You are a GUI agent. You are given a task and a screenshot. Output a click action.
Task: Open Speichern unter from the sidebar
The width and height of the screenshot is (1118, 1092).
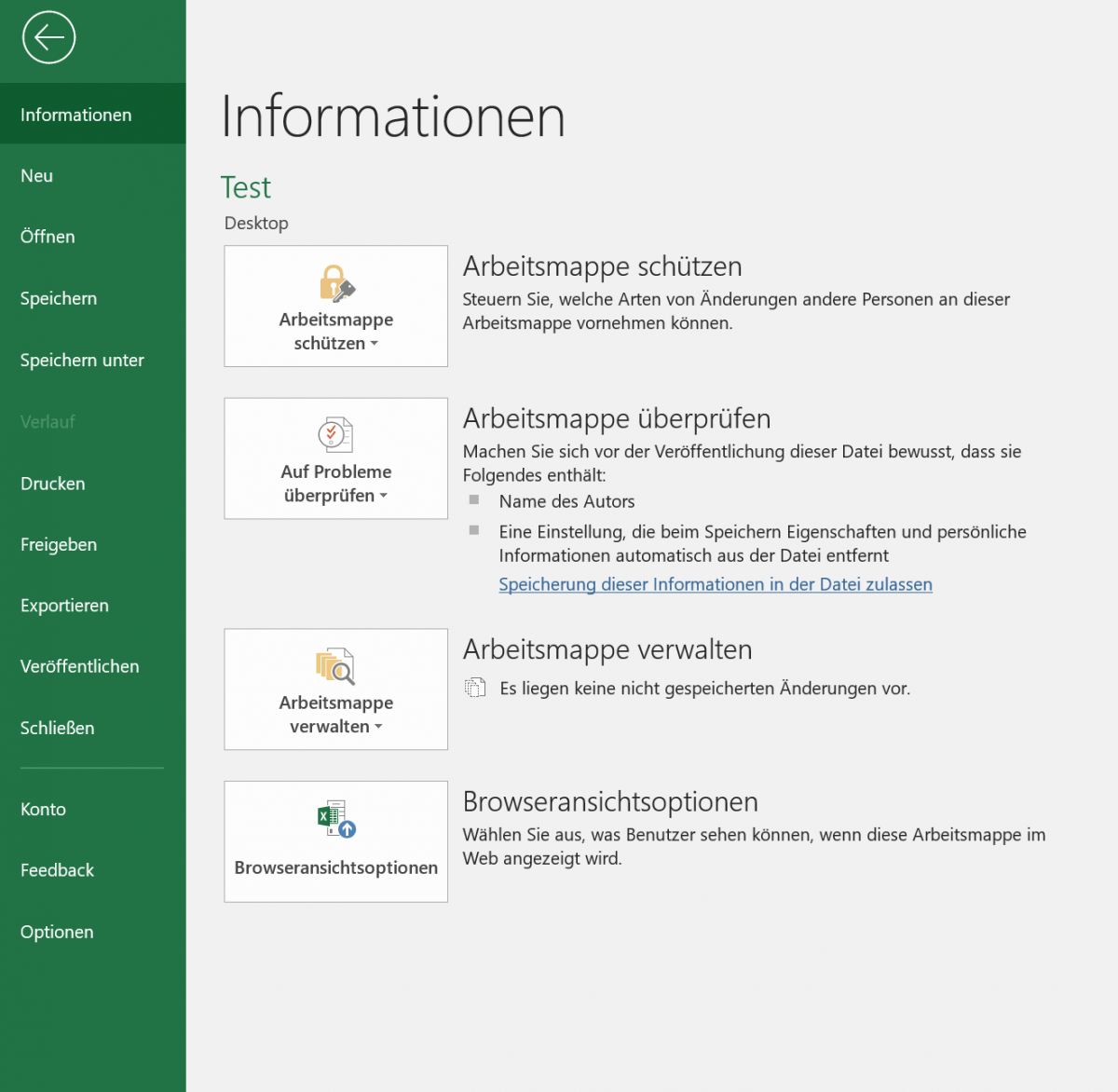point(82,360)
